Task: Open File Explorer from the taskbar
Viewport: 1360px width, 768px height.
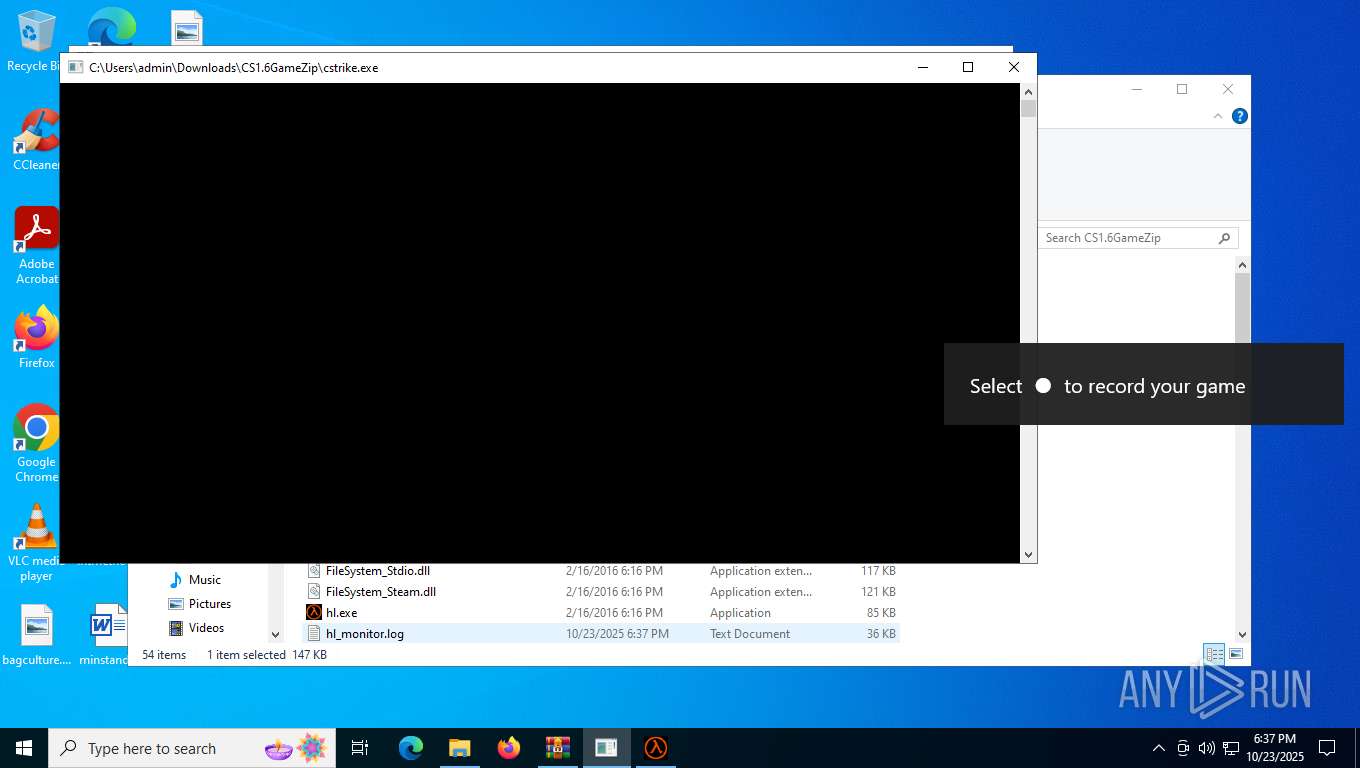Action: coord(459,748)
